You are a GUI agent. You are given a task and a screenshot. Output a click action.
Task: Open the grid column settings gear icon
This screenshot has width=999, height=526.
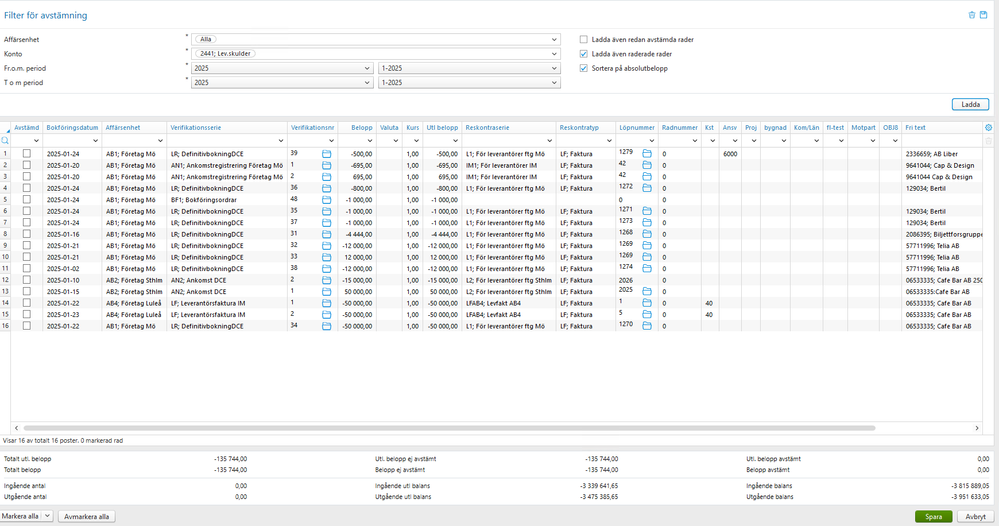(988, 128)
